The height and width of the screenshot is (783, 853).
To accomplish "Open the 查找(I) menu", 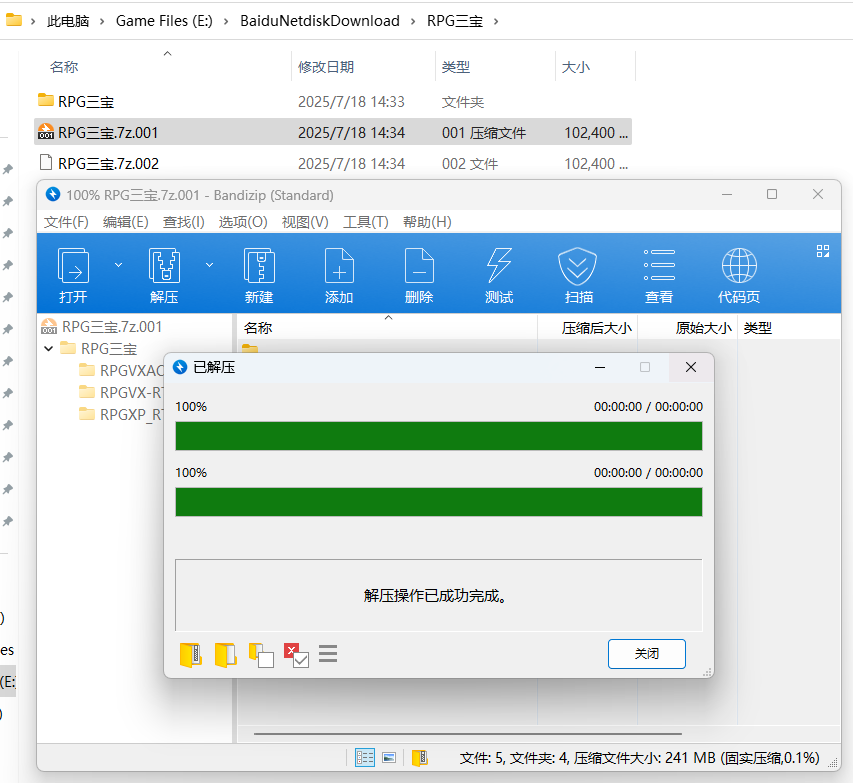I will (183, 222).
